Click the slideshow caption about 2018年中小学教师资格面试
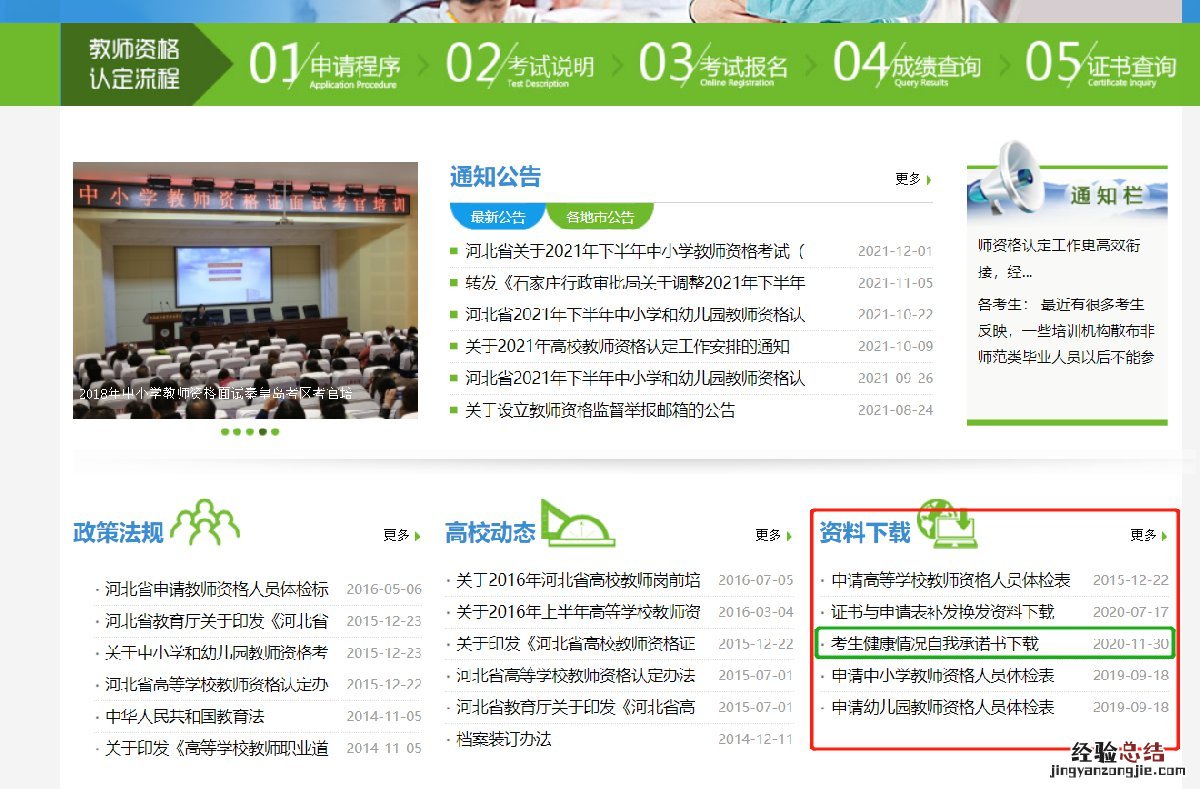This screenshot has width=1200, height=789. [x=214, y=394]
